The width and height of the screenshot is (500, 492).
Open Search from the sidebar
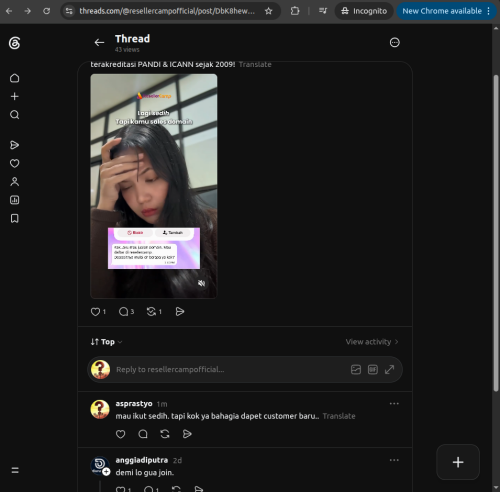coord(14,115)
